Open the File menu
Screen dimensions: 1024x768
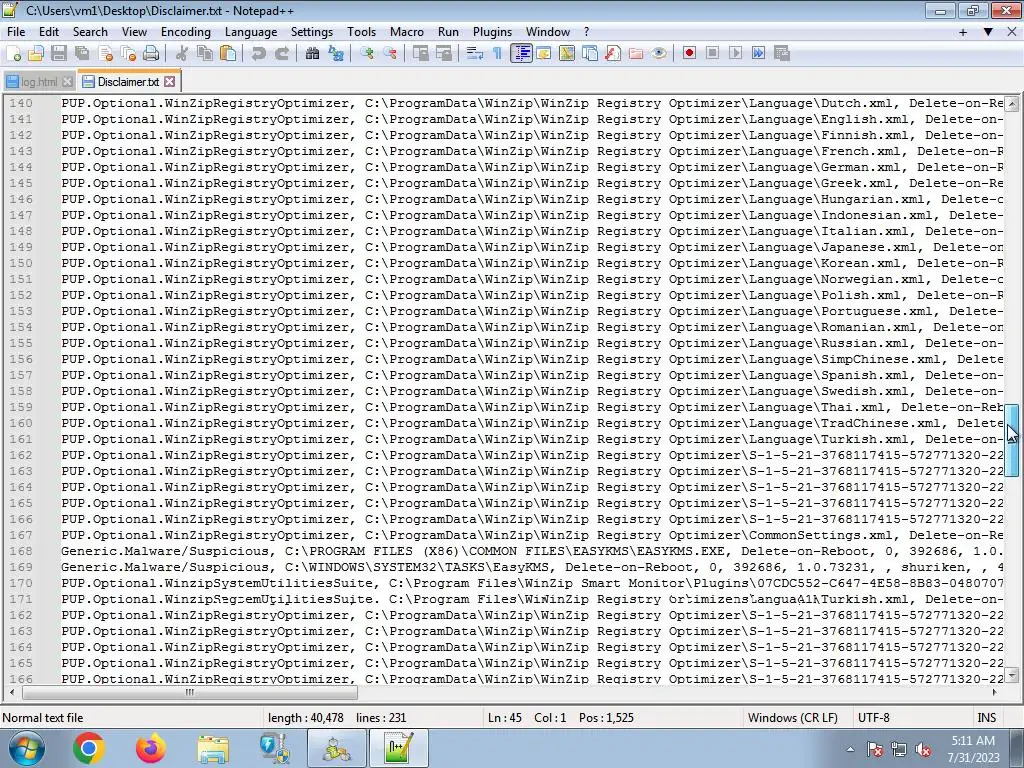[x=16, y=32]
